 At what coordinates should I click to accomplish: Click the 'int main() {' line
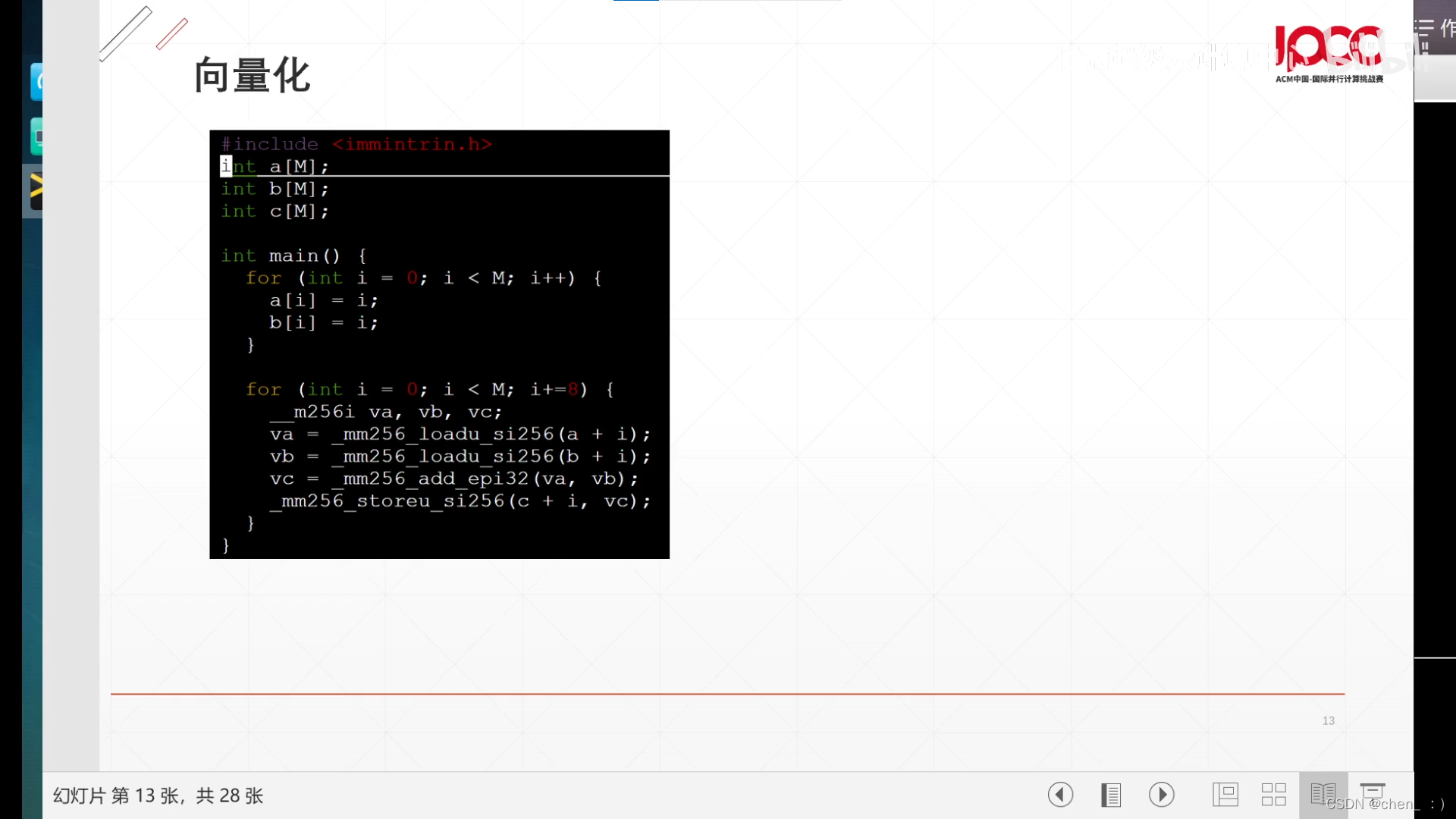[x=294, y=256]
